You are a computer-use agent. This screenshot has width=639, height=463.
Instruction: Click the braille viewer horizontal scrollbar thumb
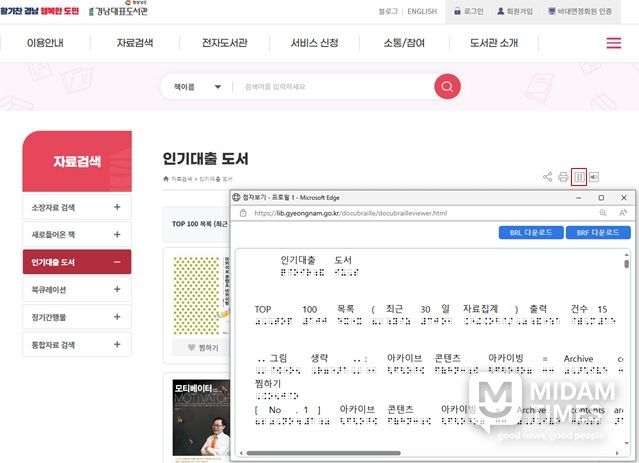point(324,453)
